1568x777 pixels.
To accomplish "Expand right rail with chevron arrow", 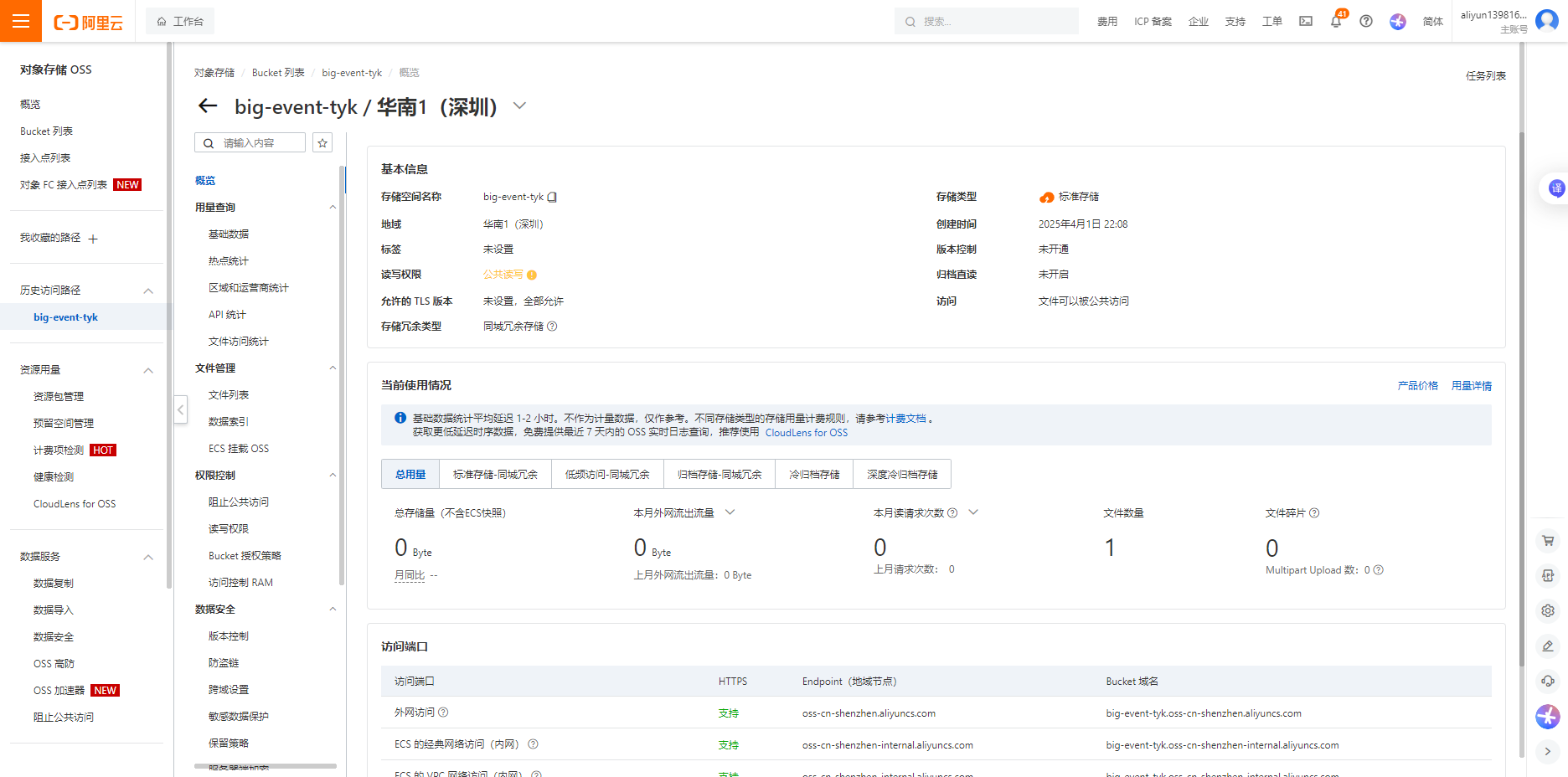I will (x=1548, y=752).
